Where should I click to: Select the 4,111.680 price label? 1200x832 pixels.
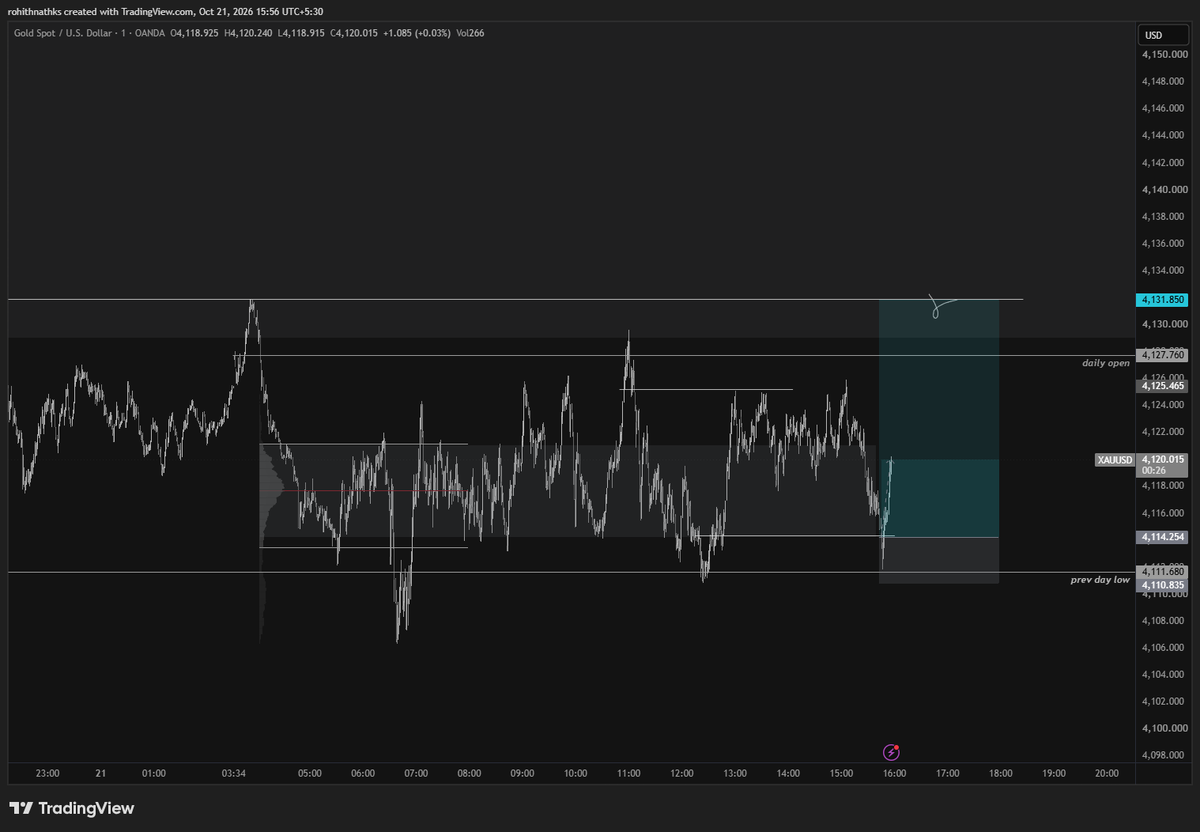pyautogui.click(x=1163, y=571)
